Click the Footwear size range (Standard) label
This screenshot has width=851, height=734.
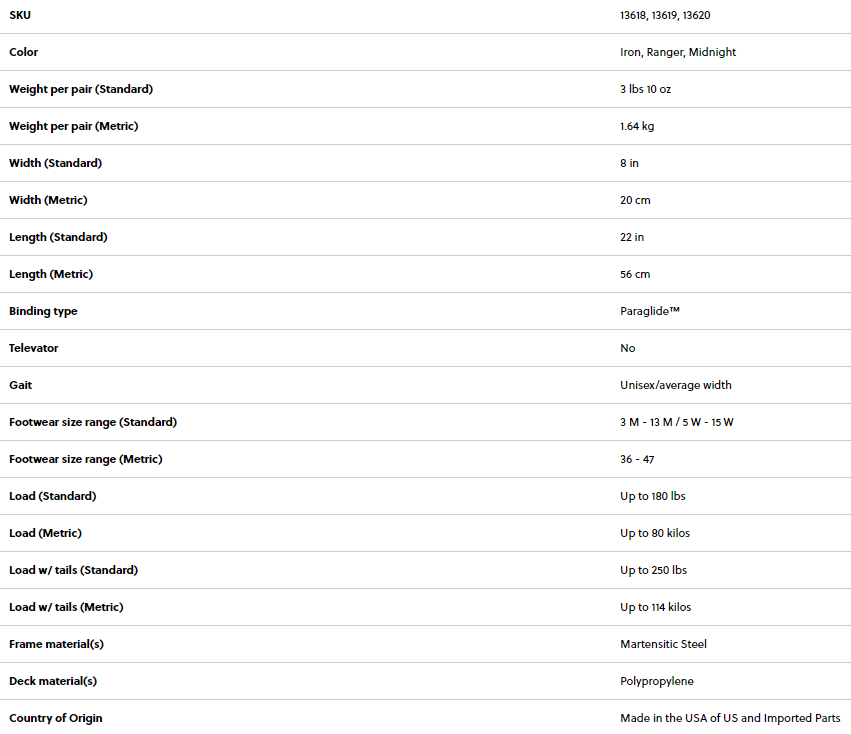click(93, 422)
